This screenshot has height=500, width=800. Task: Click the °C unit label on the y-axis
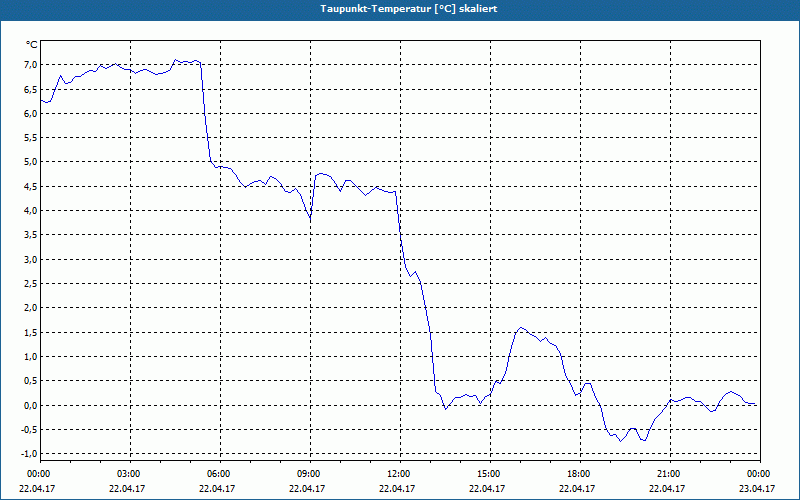32,45
